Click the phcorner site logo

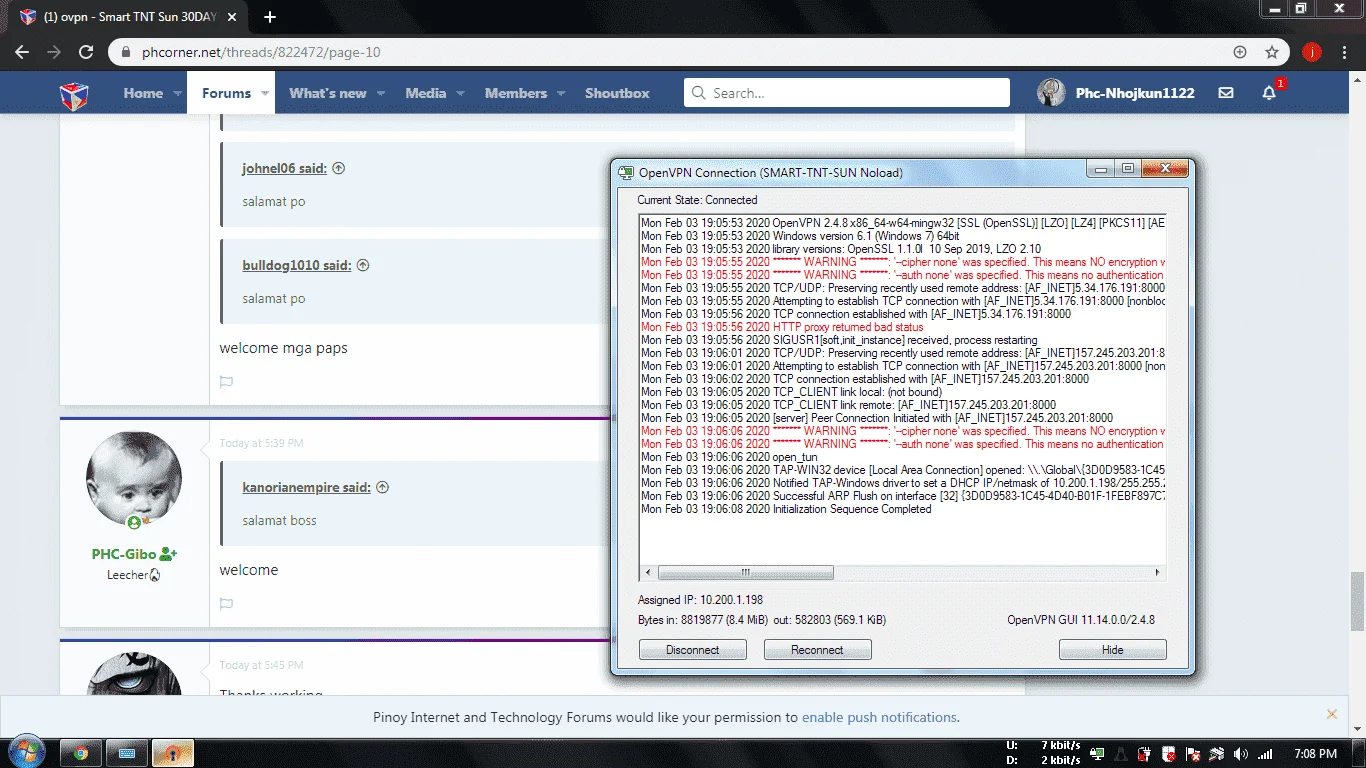click(74, 94)
